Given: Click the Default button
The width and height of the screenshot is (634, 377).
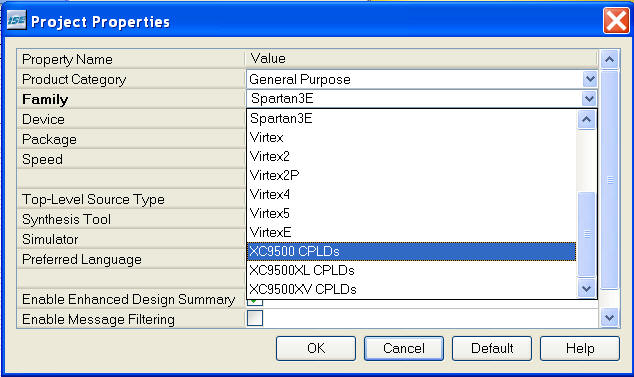Looking at the screenshot, I should click(492, 348).
